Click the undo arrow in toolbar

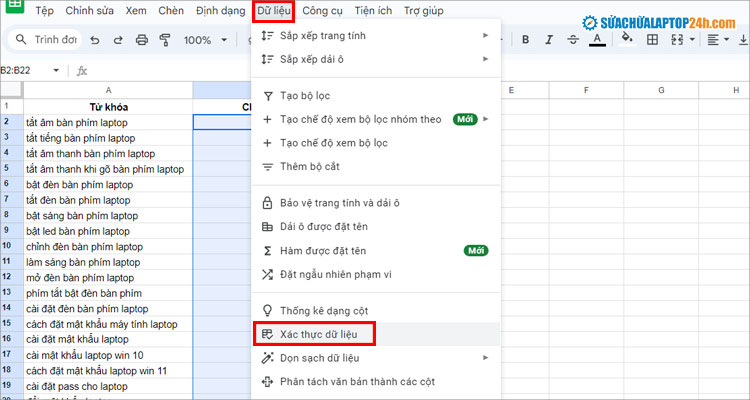[x=95, y=40]
